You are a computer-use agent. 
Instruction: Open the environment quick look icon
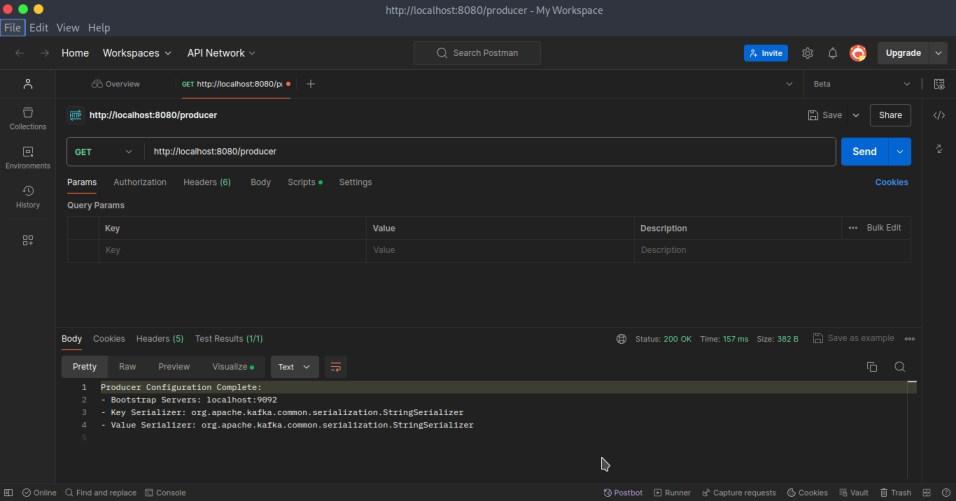tap(939, 84)
